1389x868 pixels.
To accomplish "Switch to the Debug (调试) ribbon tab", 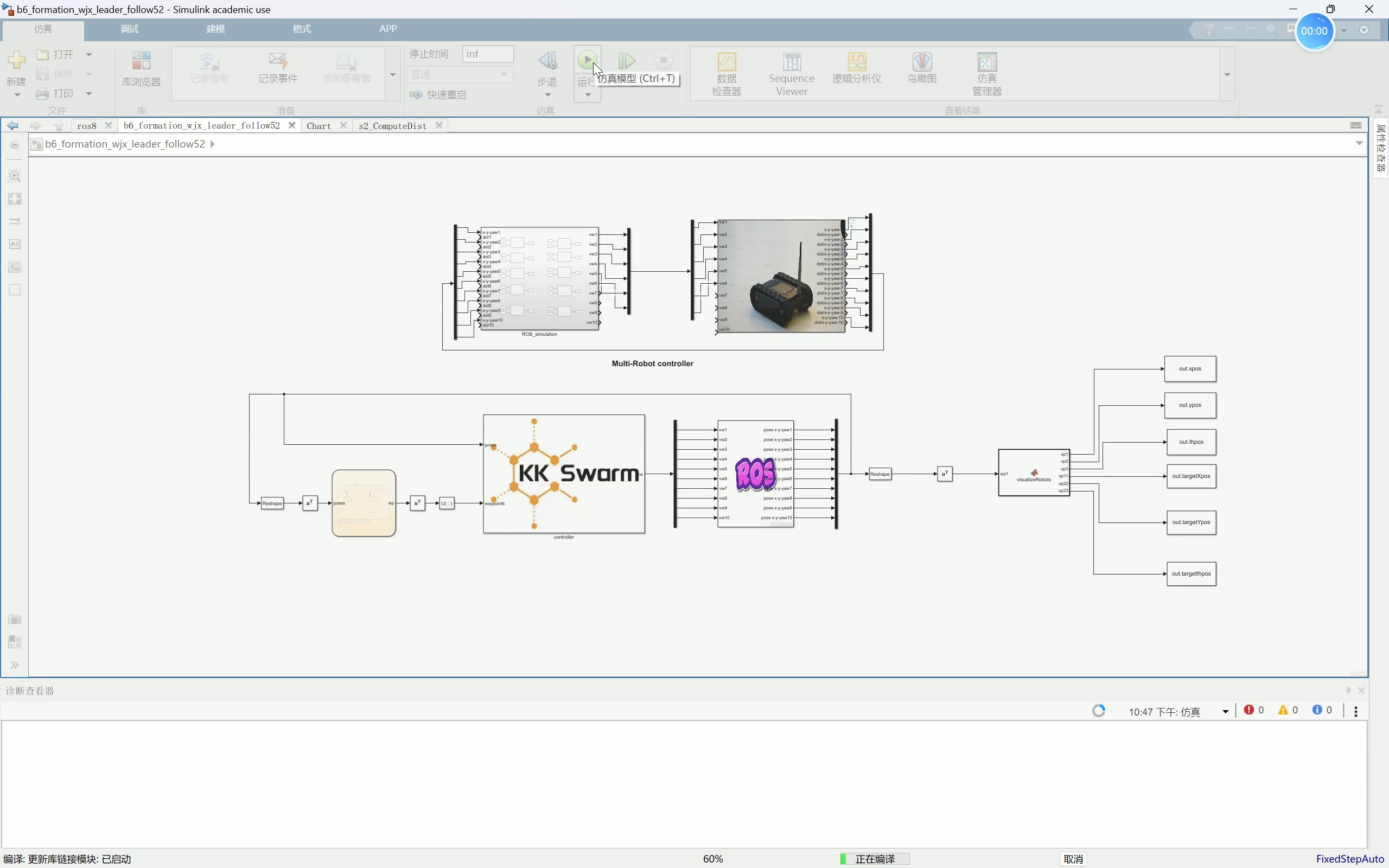I will pos(129,29).
